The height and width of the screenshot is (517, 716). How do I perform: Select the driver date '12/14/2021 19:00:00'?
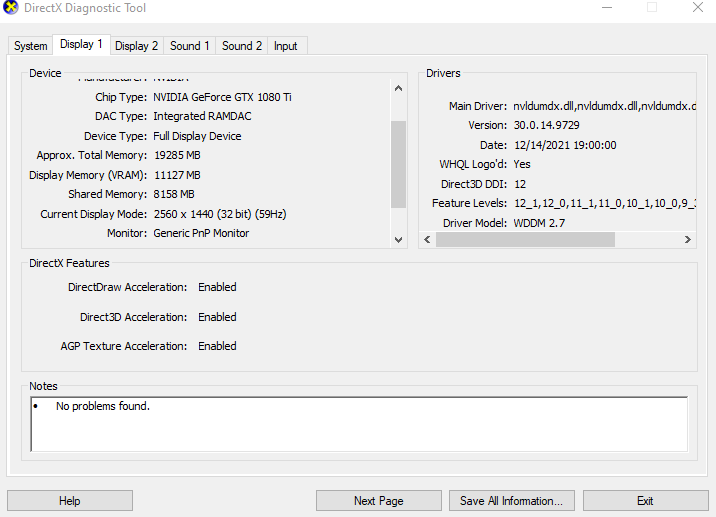[x=565, y=145]
